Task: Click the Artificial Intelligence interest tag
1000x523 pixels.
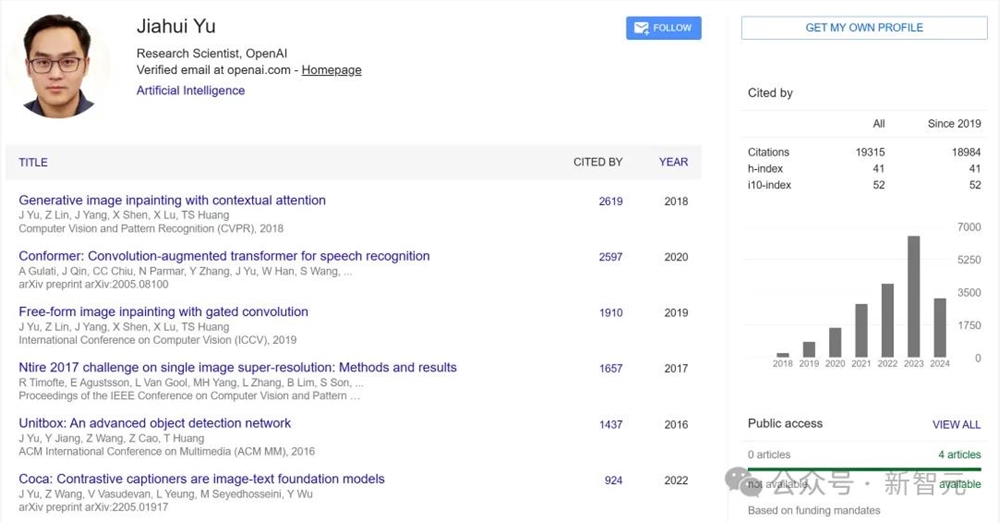Action: [x=190, y=90]
